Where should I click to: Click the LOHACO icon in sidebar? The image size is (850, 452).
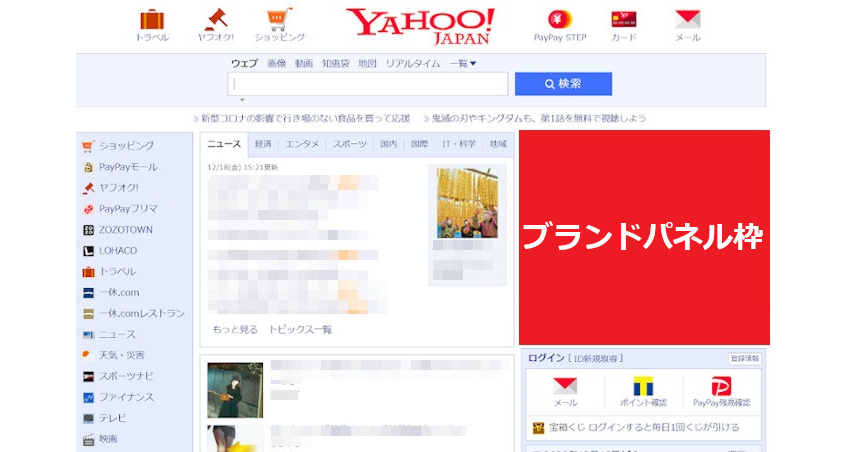[88, 251]
